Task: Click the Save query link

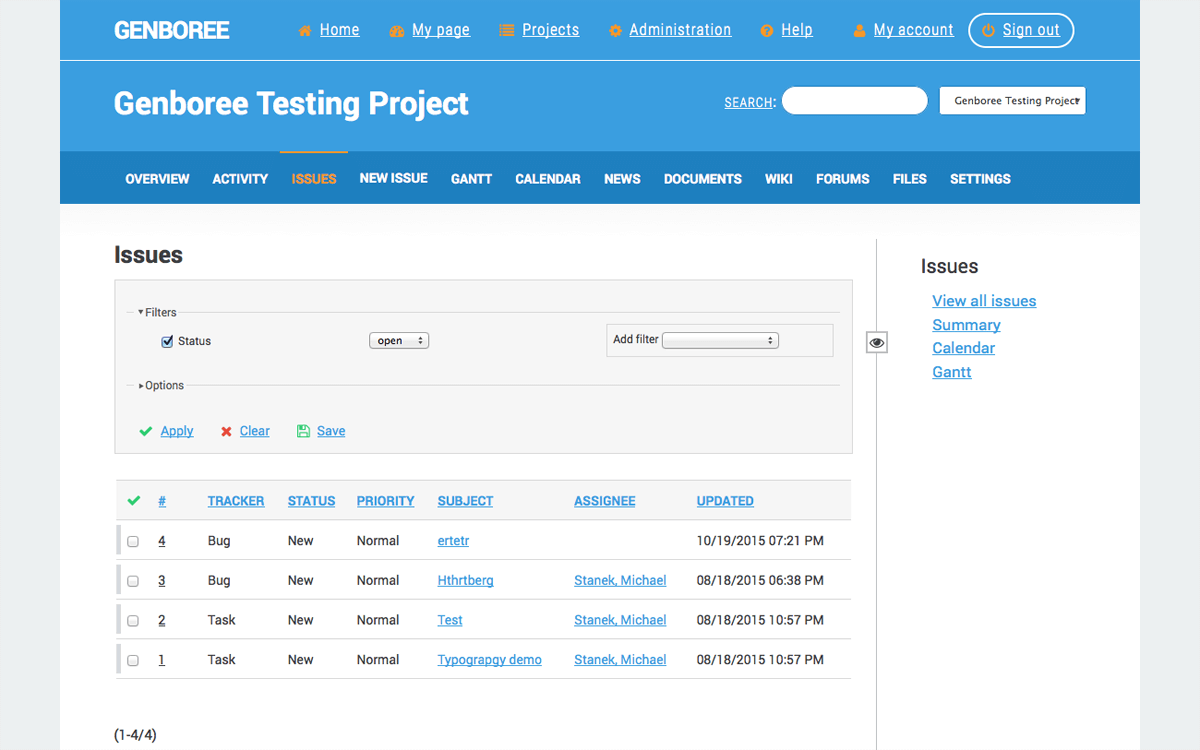Action: tap(331, 431)
